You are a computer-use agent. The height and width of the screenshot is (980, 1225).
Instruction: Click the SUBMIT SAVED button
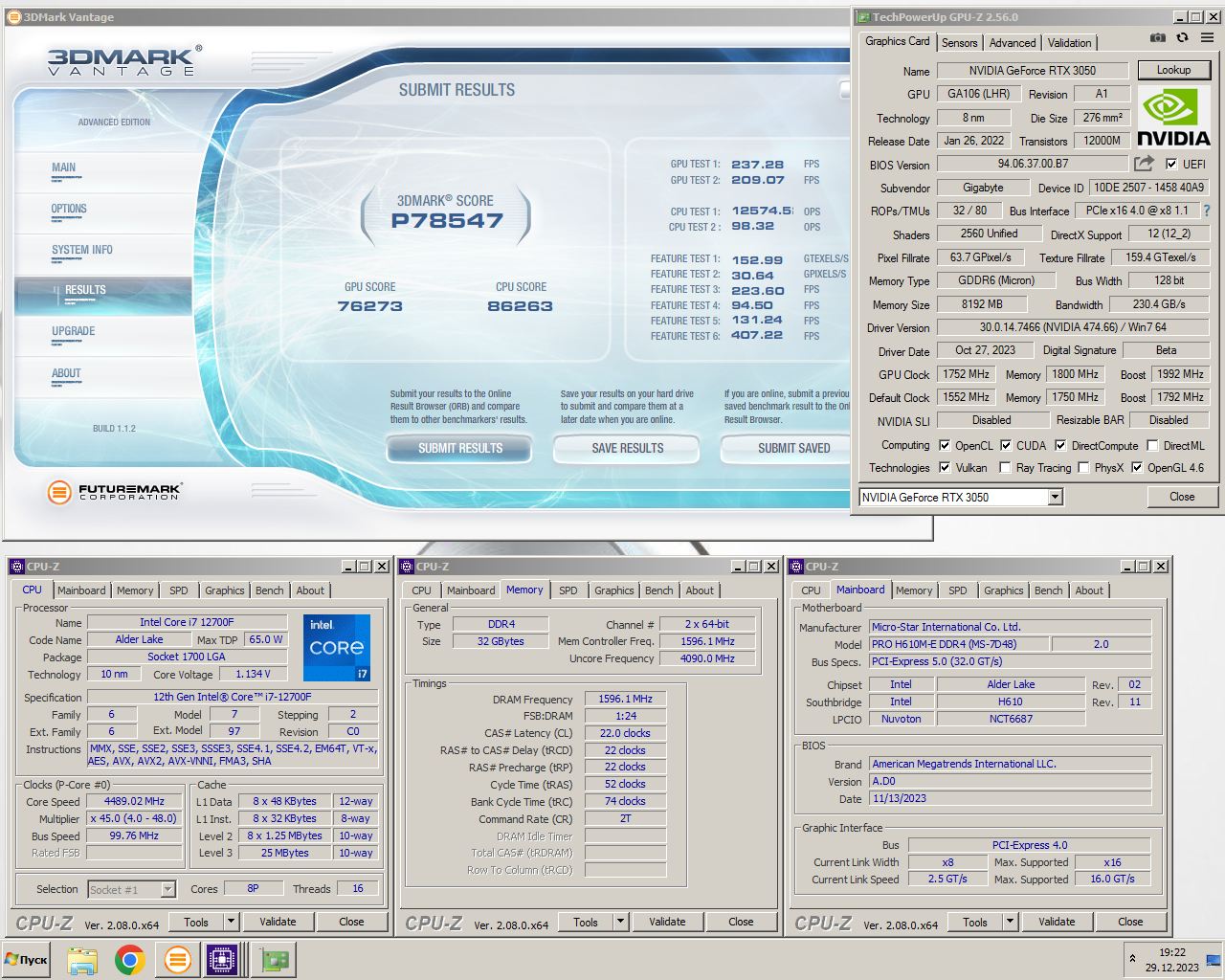[x=793, y=448]
